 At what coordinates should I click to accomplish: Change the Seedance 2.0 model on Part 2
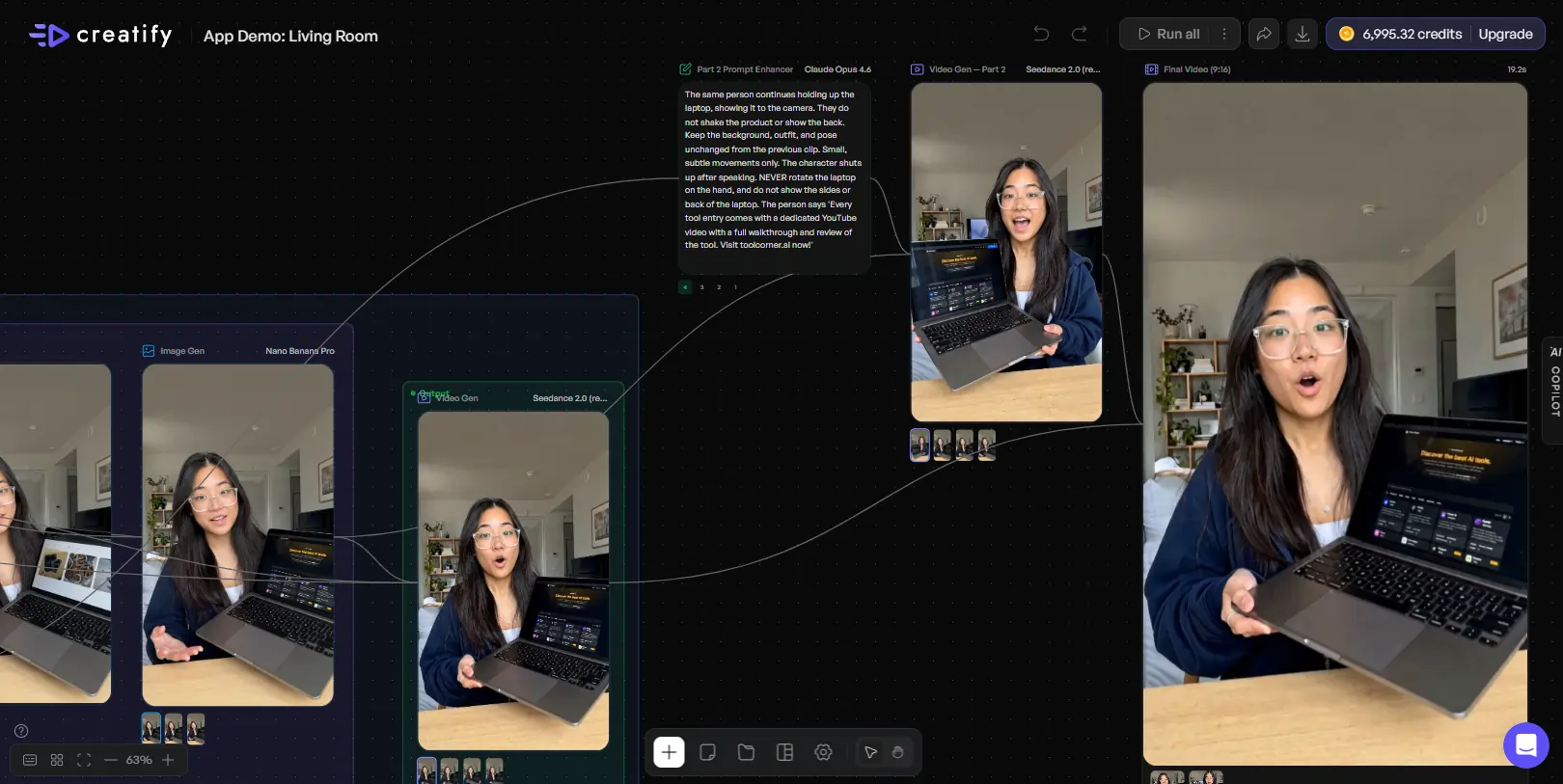tap(1062, 69)
